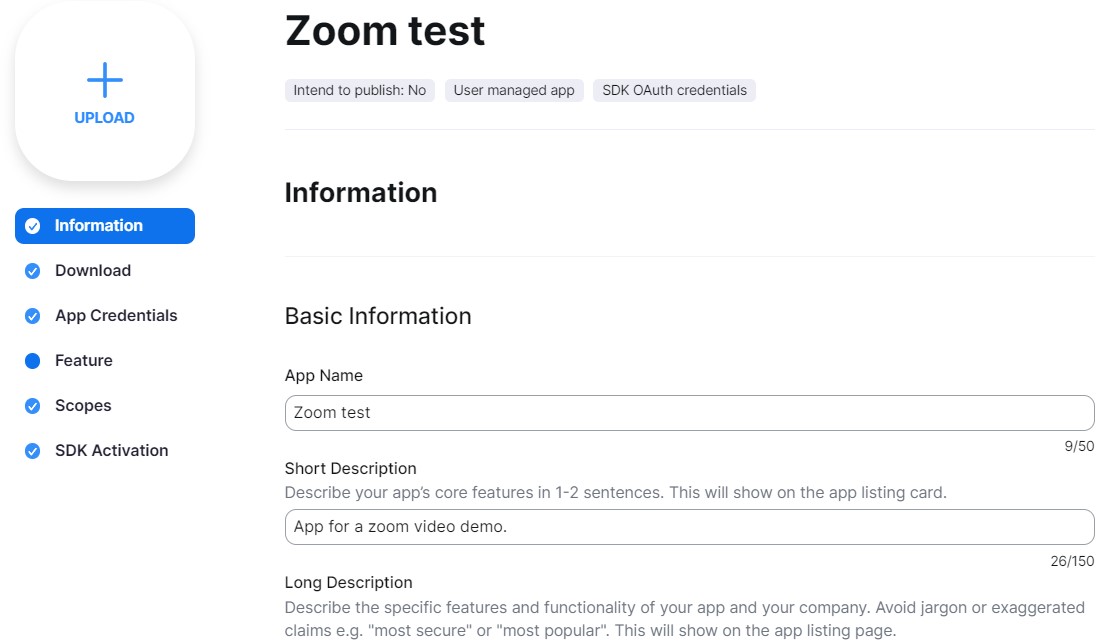The height and width of the screenshot is (641, 1105).
Task: Open the Information section in sidebar
Action: pyautogui.click(x=104, y=225)
